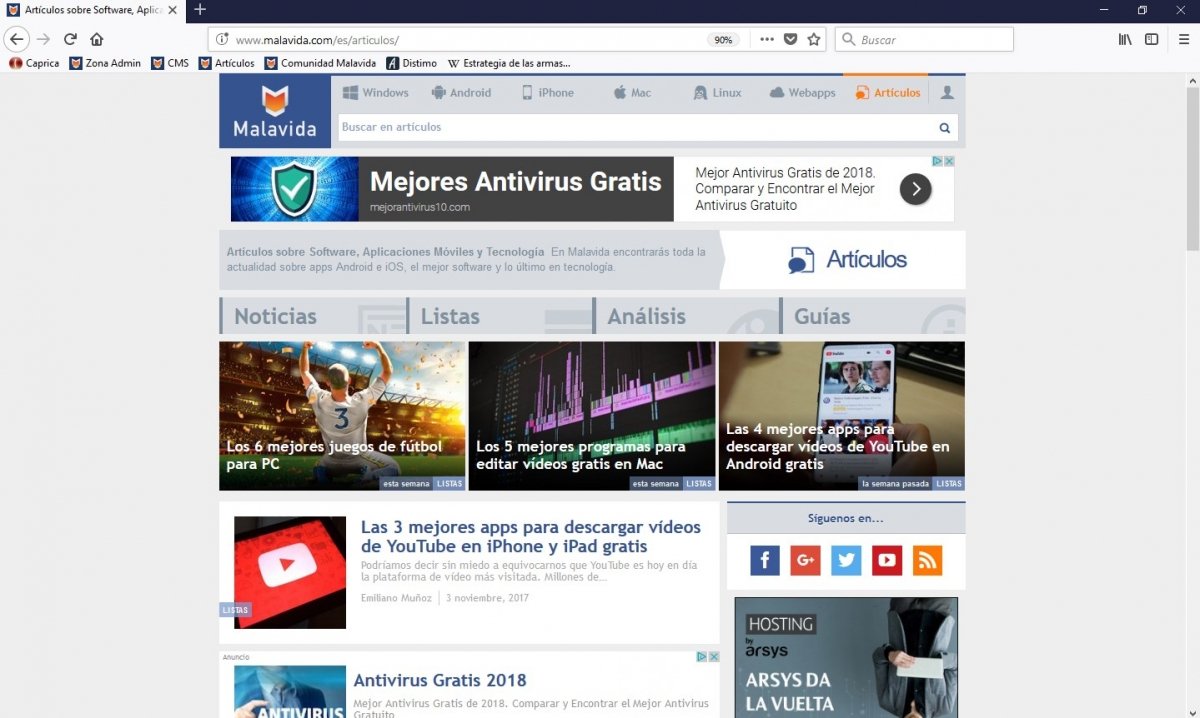Viewport: 1200px width, 718px height.
Task: Open the Noticias category tab
Action: (x=313, y=316)
